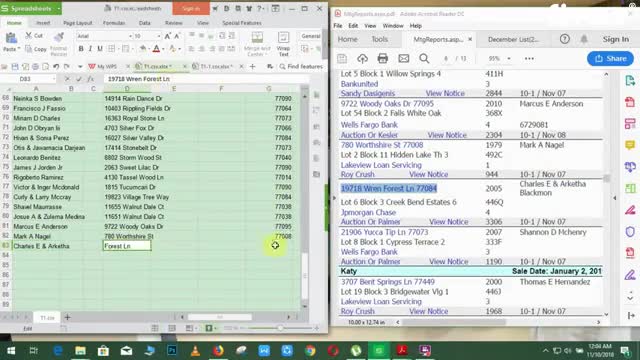Open the Paste options dropdown arrow
This screenshot has height=360, width=640.
coord(18,49)
